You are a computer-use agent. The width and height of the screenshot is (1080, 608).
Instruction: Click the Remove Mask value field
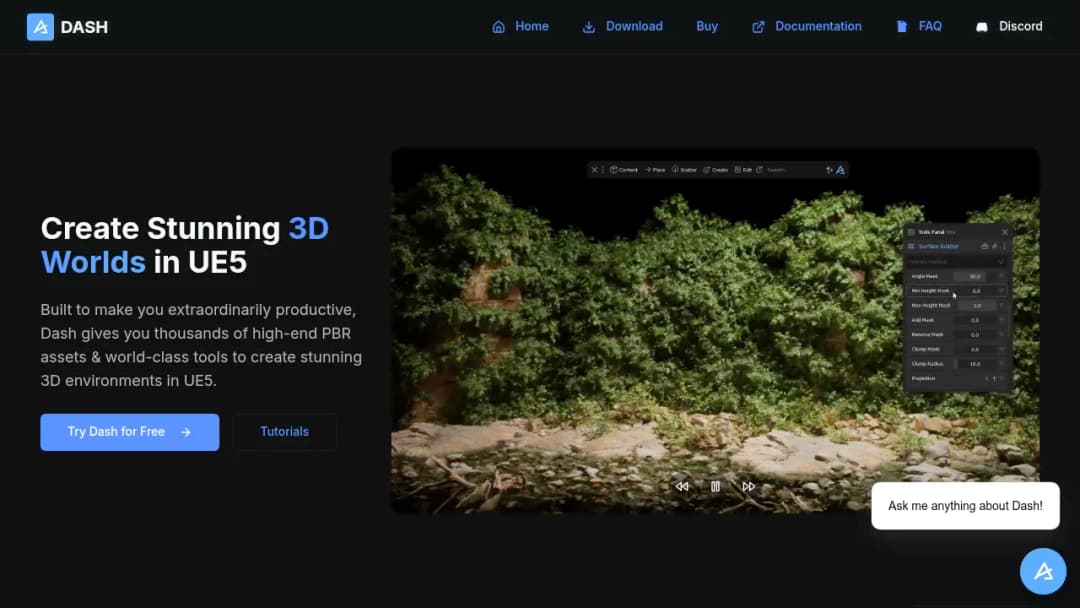point(975,335)
